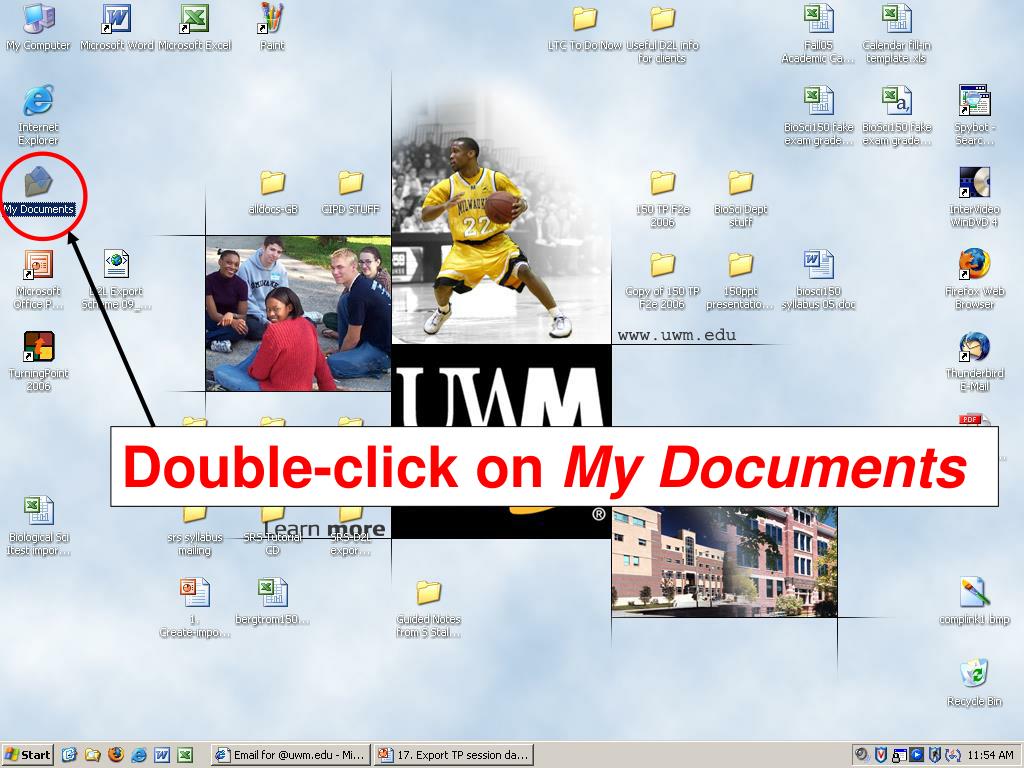Click the srs syllabus mailing folder label
The image size is (1024, 768).
(x=195, y=543)
